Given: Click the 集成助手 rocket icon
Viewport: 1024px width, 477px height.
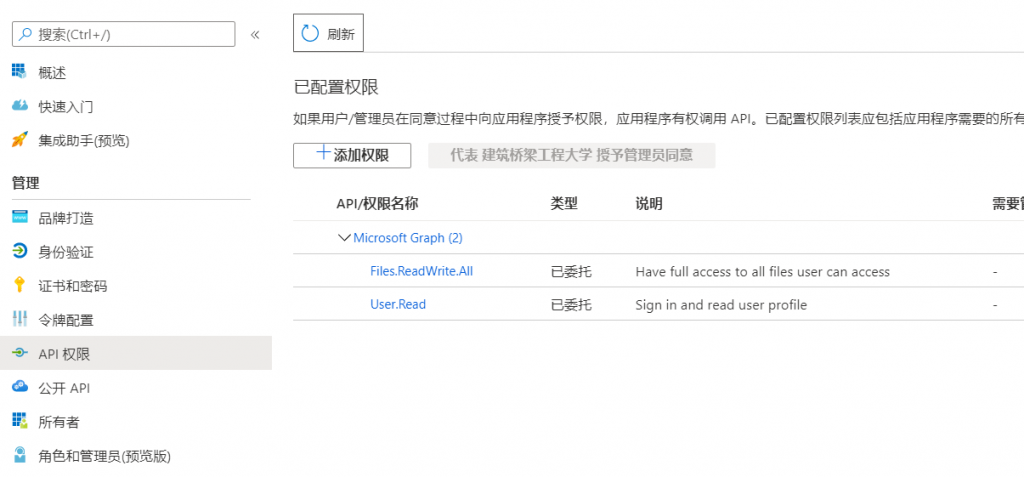Looking at the screenshot, I should click(x=19, y=140).
